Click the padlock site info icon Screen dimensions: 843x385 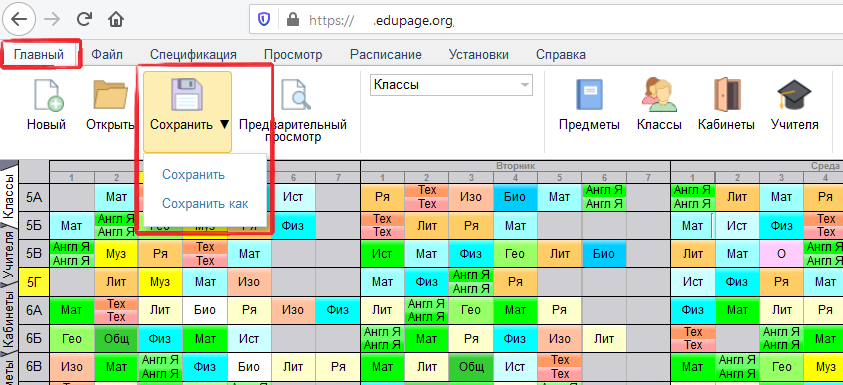coord(292,20)
